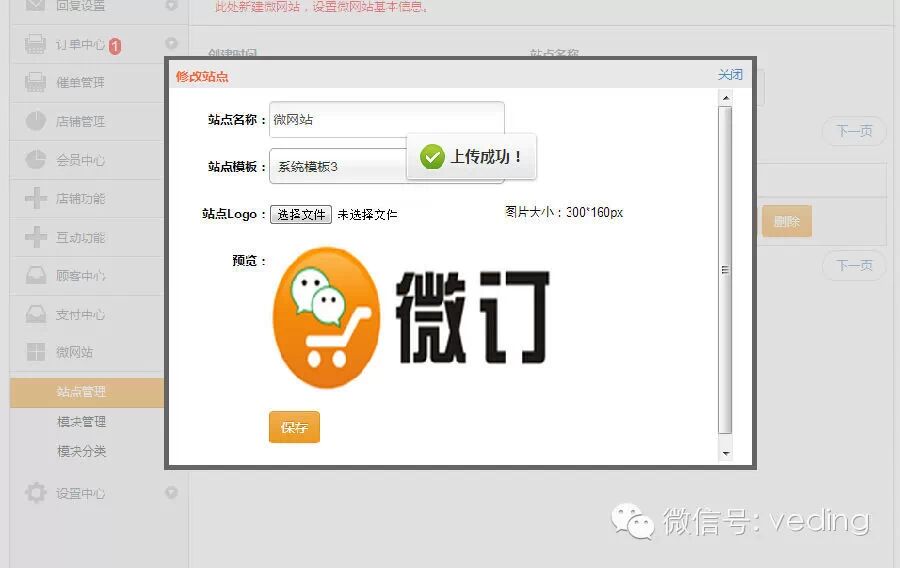Click the 店铺管理 pie icon

pyautogui.click(x=36, y=121)
